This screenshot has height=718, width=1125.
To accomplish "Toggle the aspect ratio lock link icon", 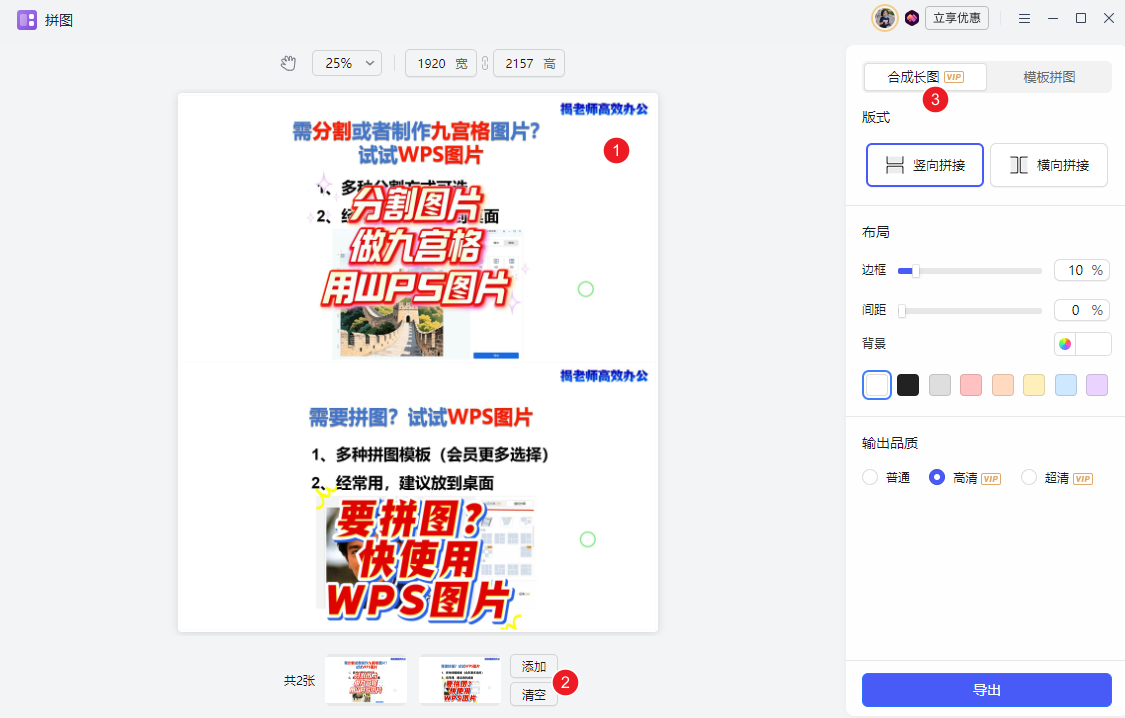I will (x=485, y=63).
